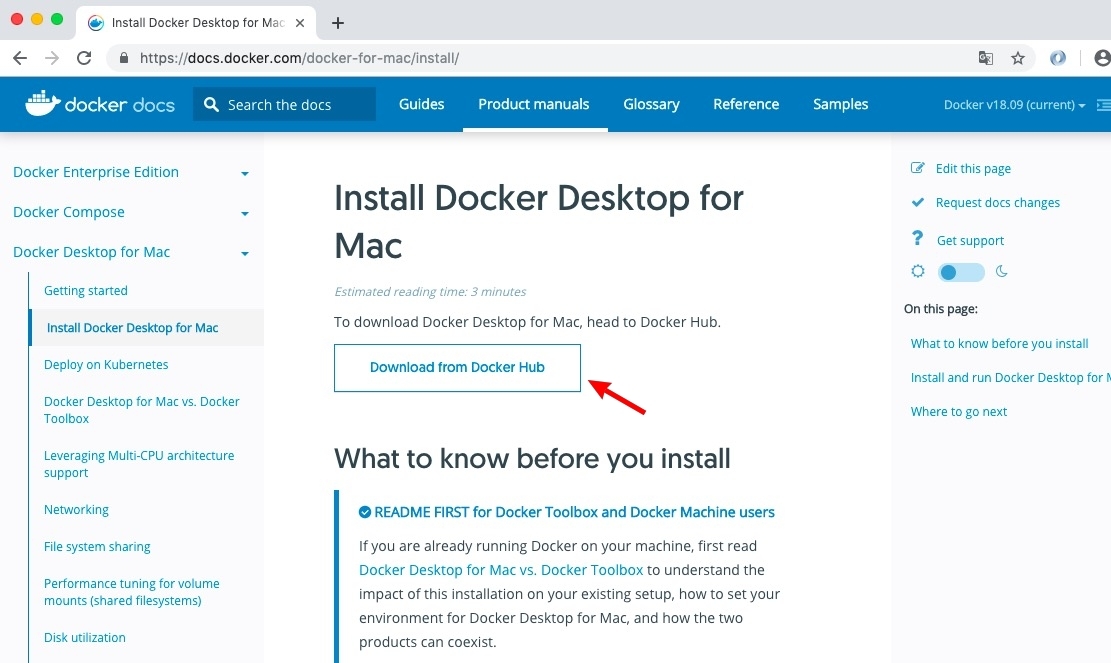Click the Docker docs whale logo
Viewport: 1111px width, 663px height.
point(100,104)
